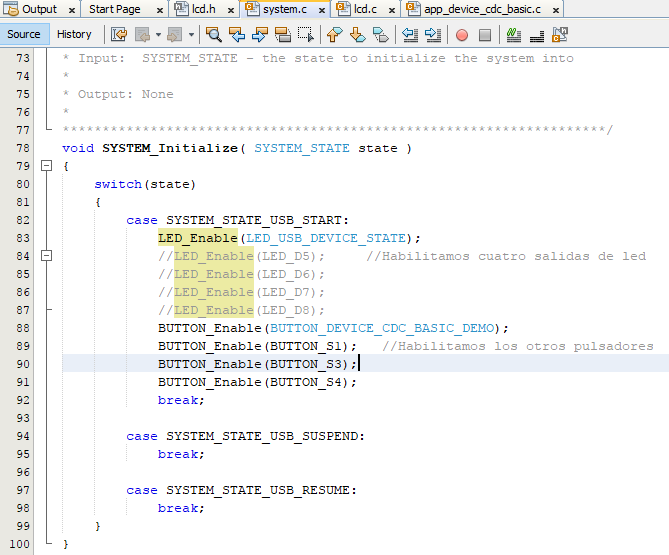The width and height of the screenshot is (669, 555).
Task: Start macro recording red circle
Action: [462, 35]
